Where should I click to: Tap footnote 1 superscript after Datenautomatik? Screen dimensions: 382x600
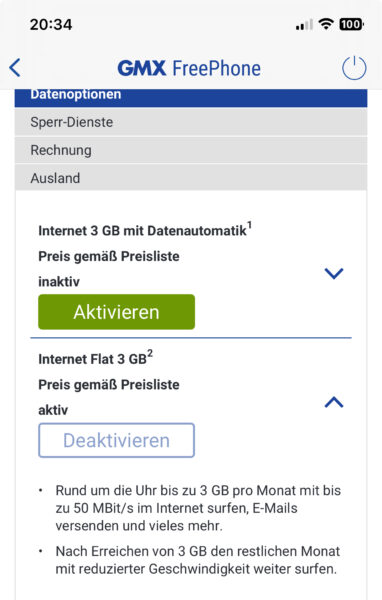[249, 225]
